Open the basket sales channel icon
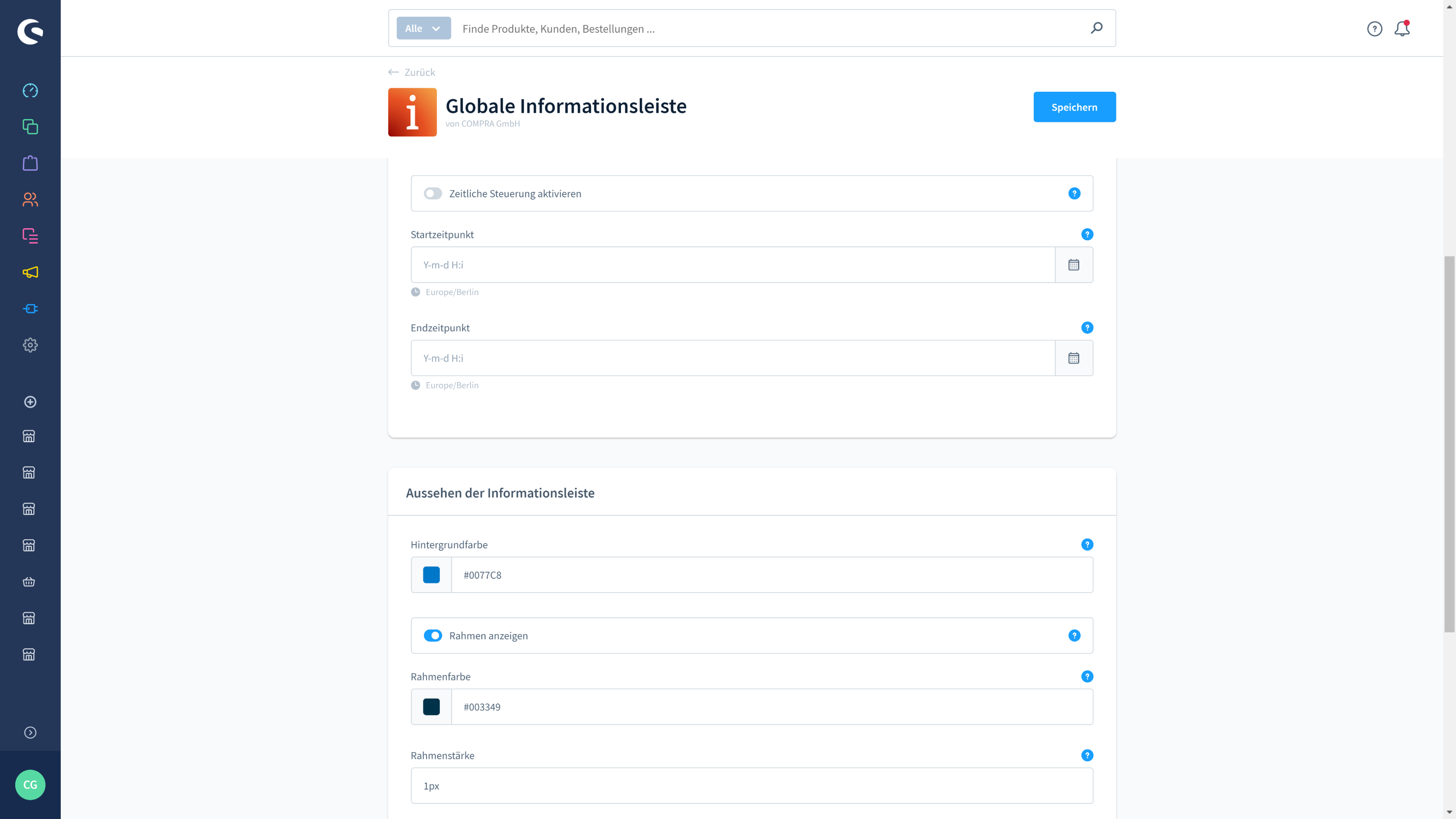The image size is (1456, 819). pos(29,582)
